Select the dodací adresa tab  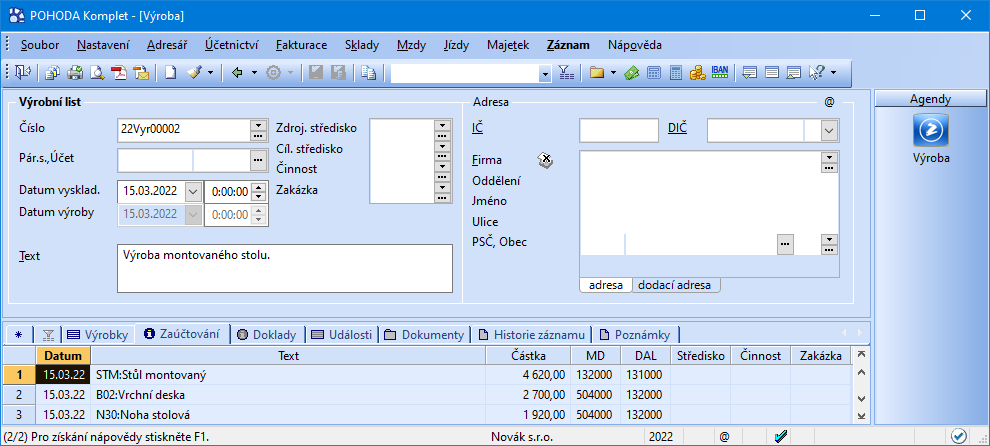[674, 285]
